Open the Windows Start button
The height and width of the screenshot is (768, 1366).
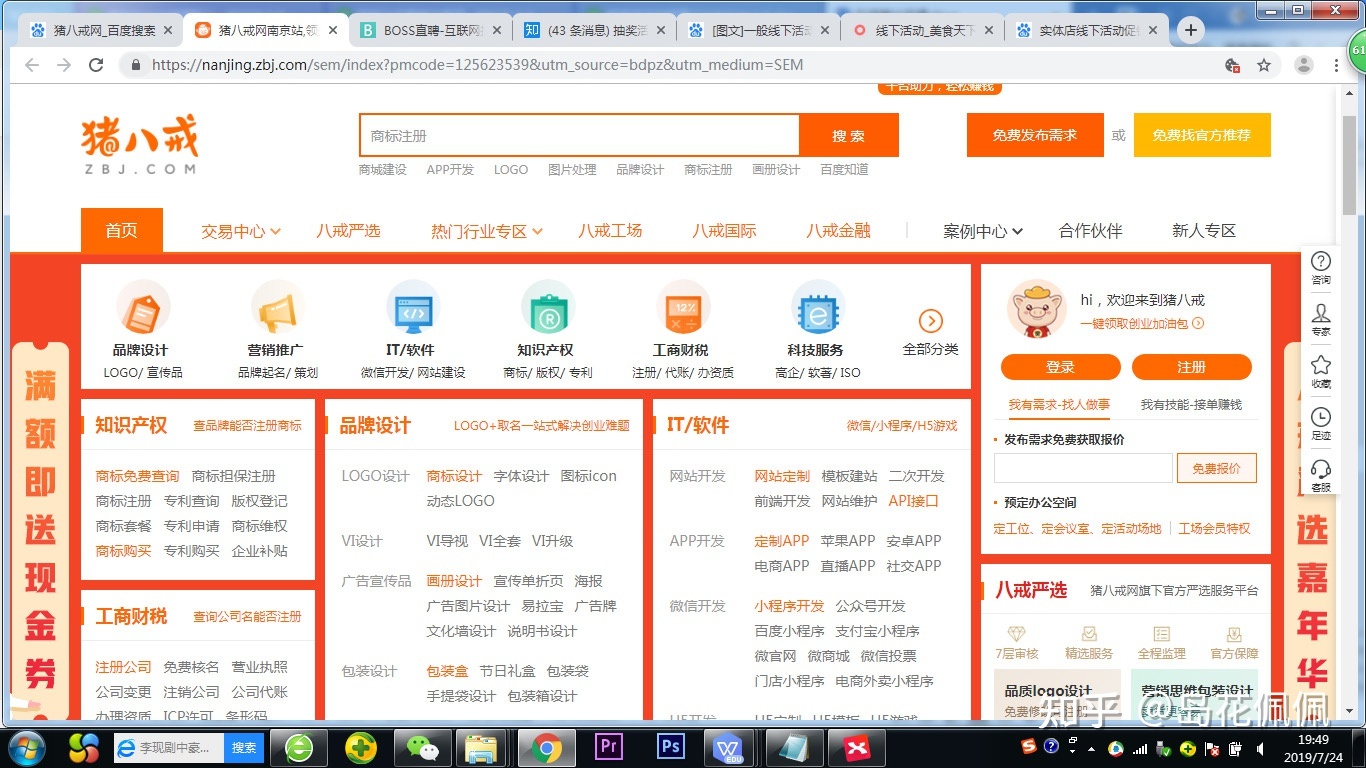coord(26,747)
